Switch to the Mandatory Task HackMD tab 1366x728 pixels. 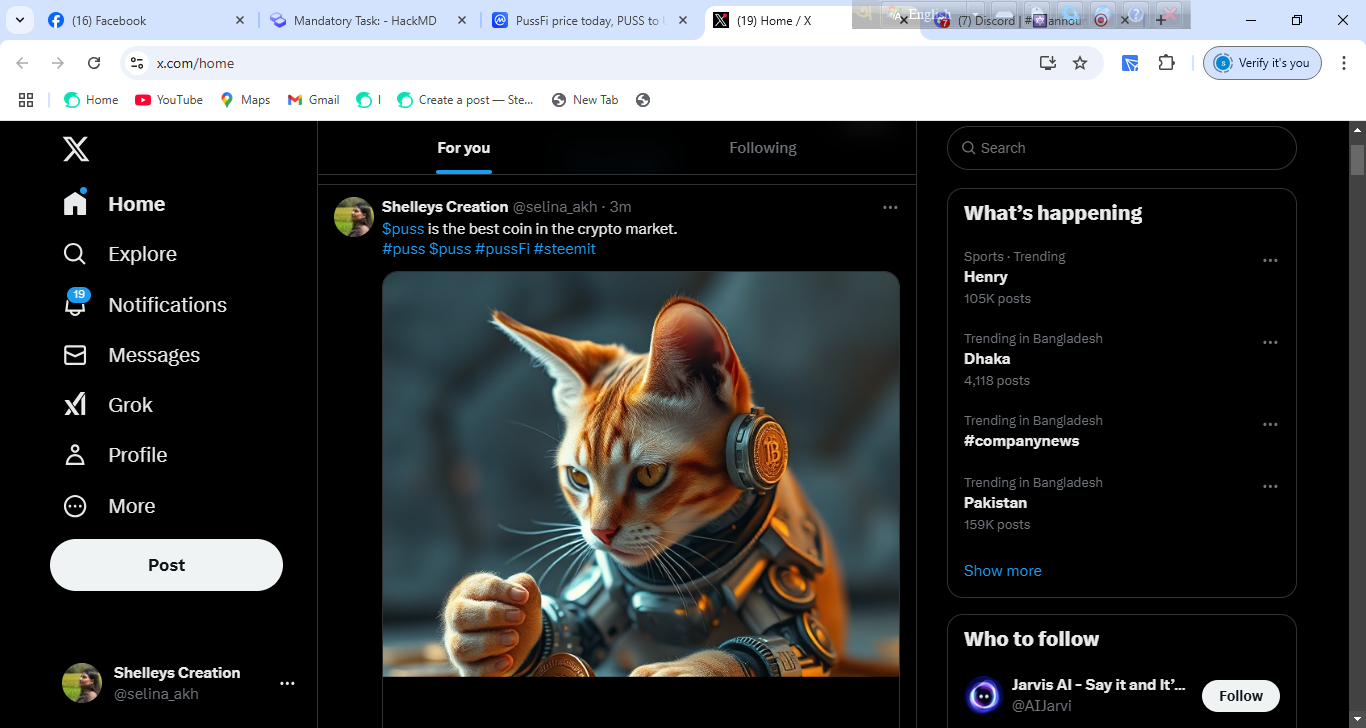click(x=368, y=20)
